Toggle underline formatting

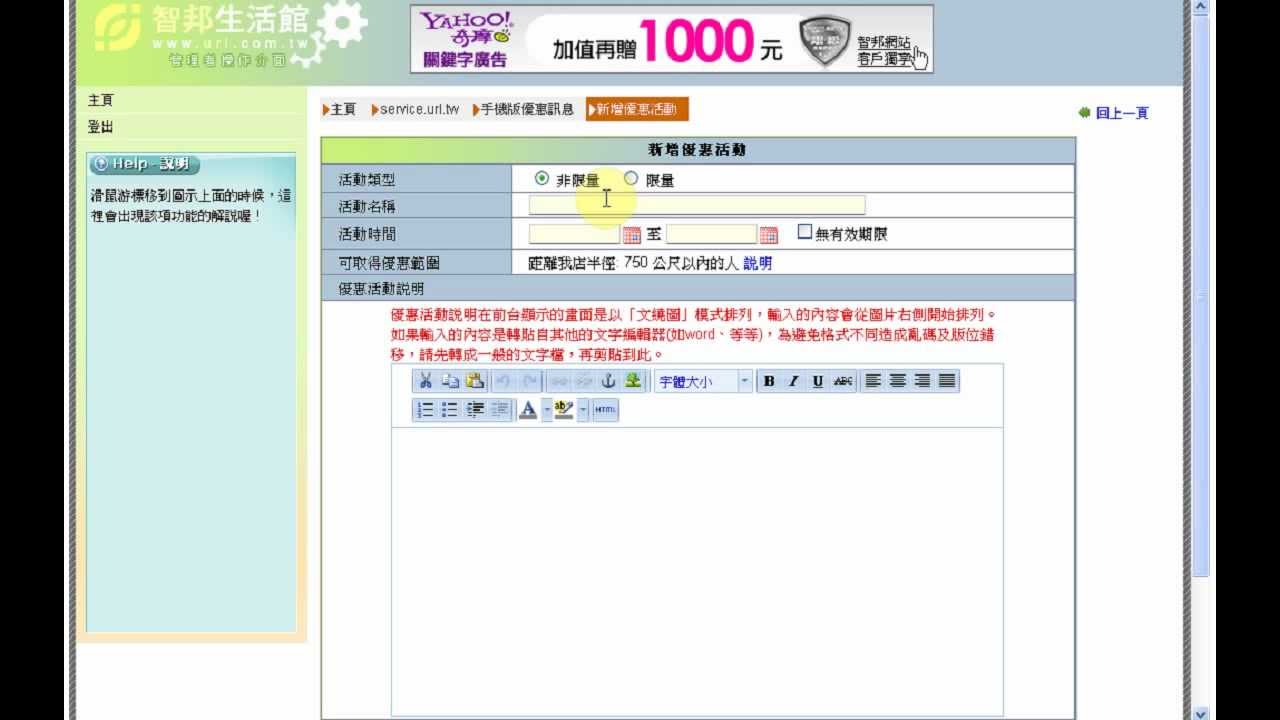pos(818,381)
